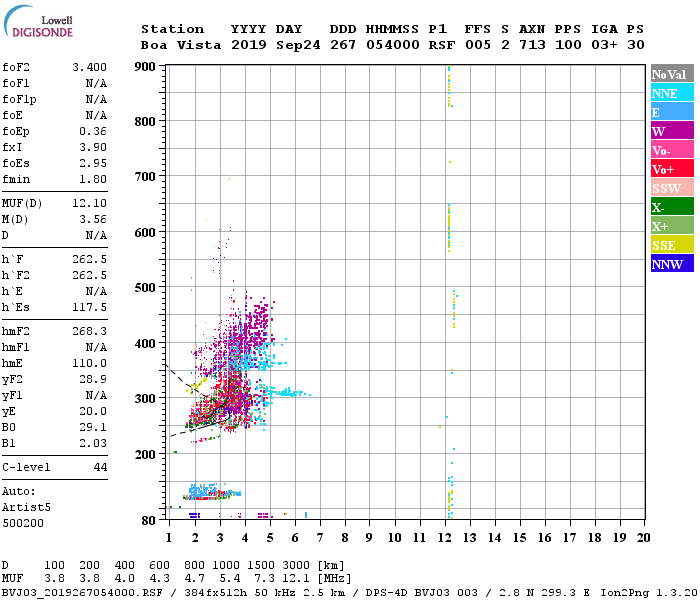Click the RSF P1 value in header
Viewport: 700px width, 600px height.
(442, 45)
